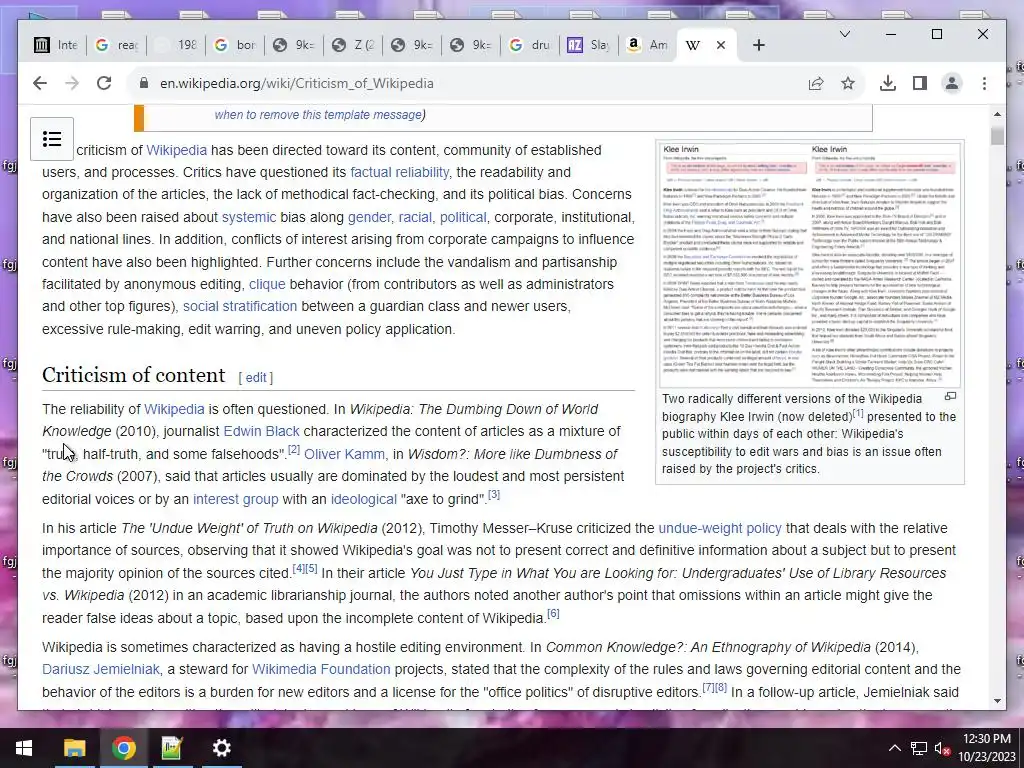Screen dimensions: 1024x768
Task: Open the 'Wikimedia Foundation' link
Action: [321, 670]
